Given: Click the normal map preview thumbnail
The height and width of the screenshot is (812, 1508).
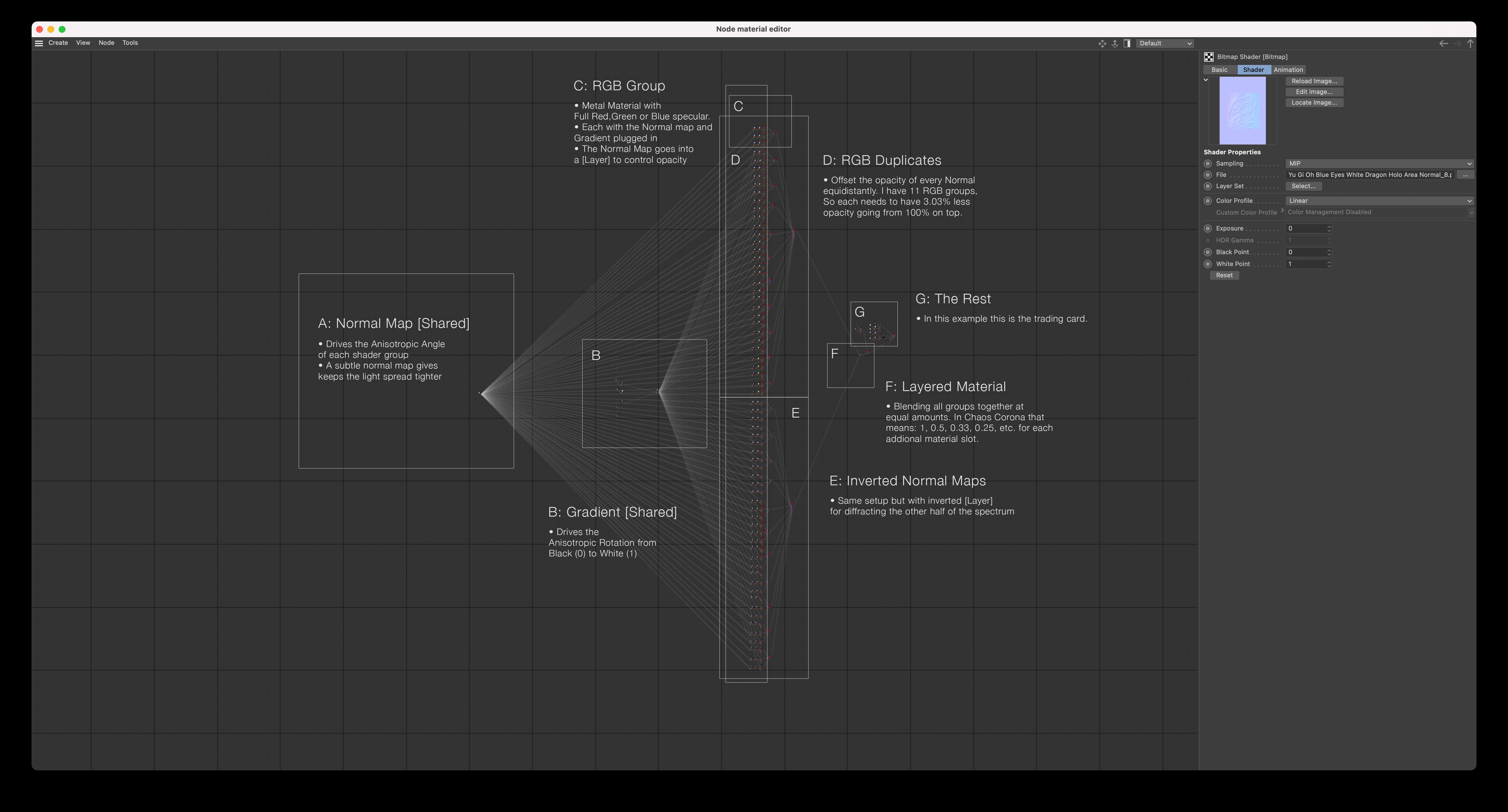Looking at the screenshot, I should (x=1242, y=111).
